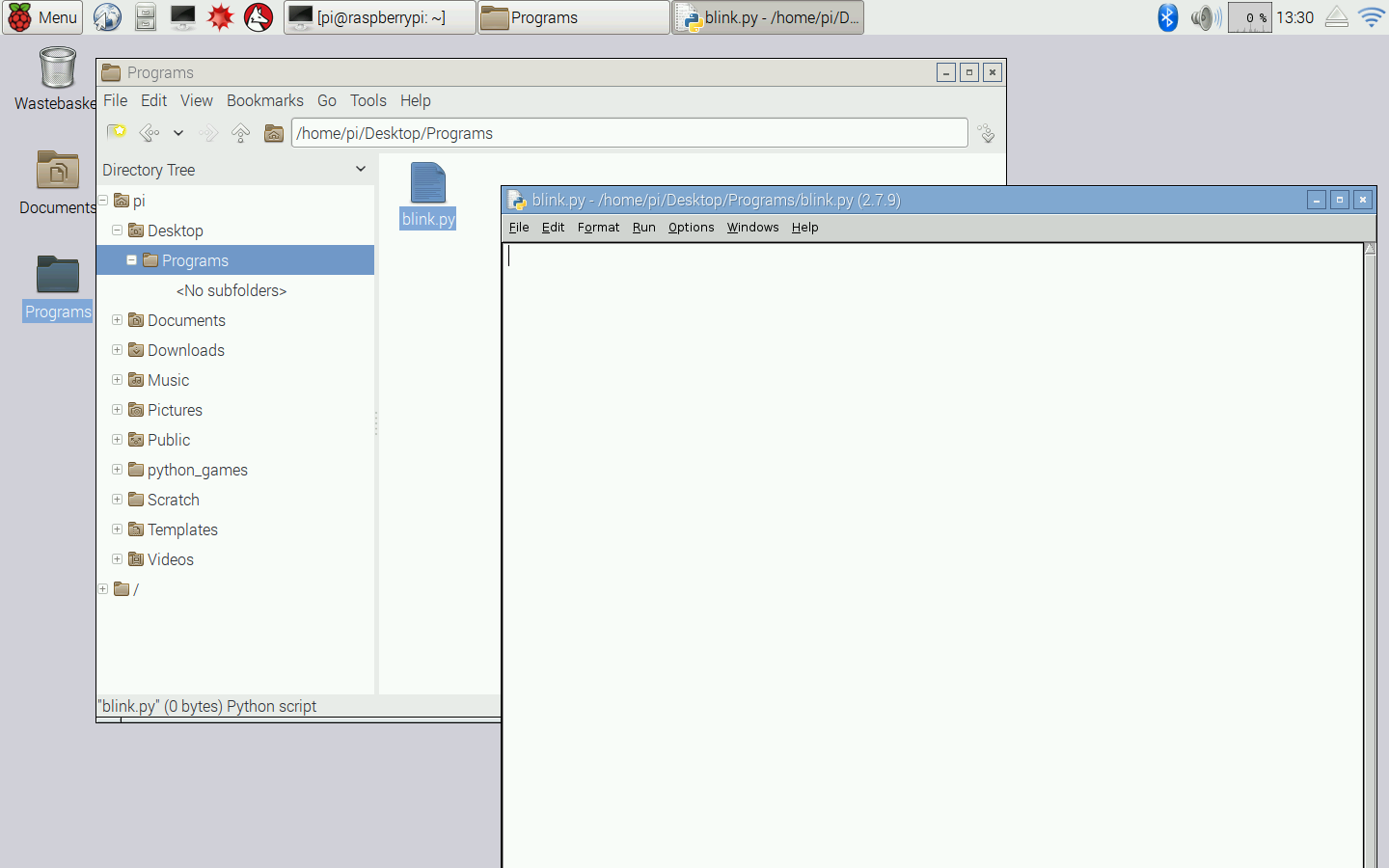Viewport: 1389px width, 868px height.
Task: Open the file manager taskbar icon
Action: point(145,17)
